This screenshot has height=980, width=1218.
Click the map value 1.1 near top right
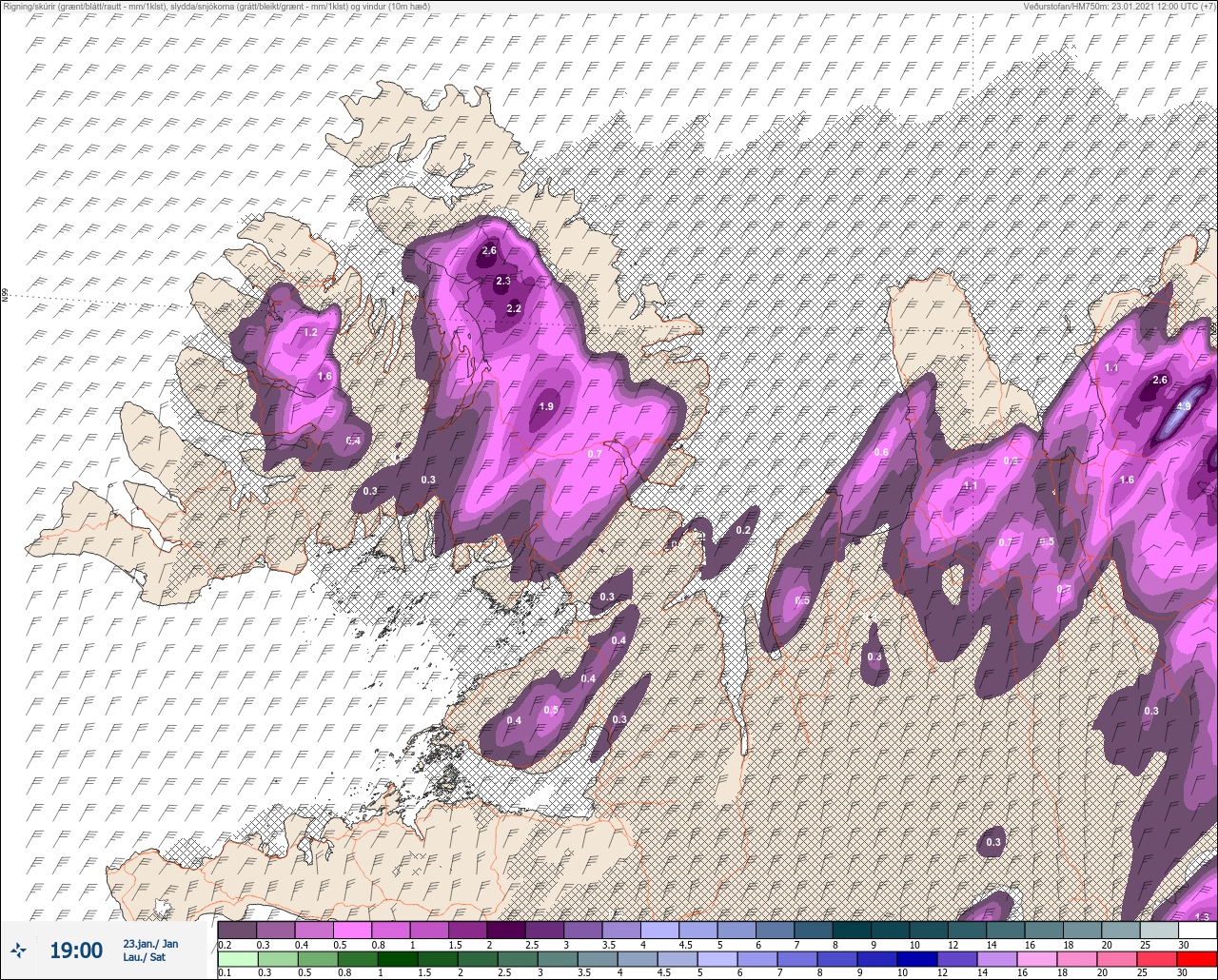coord(1111,367)
